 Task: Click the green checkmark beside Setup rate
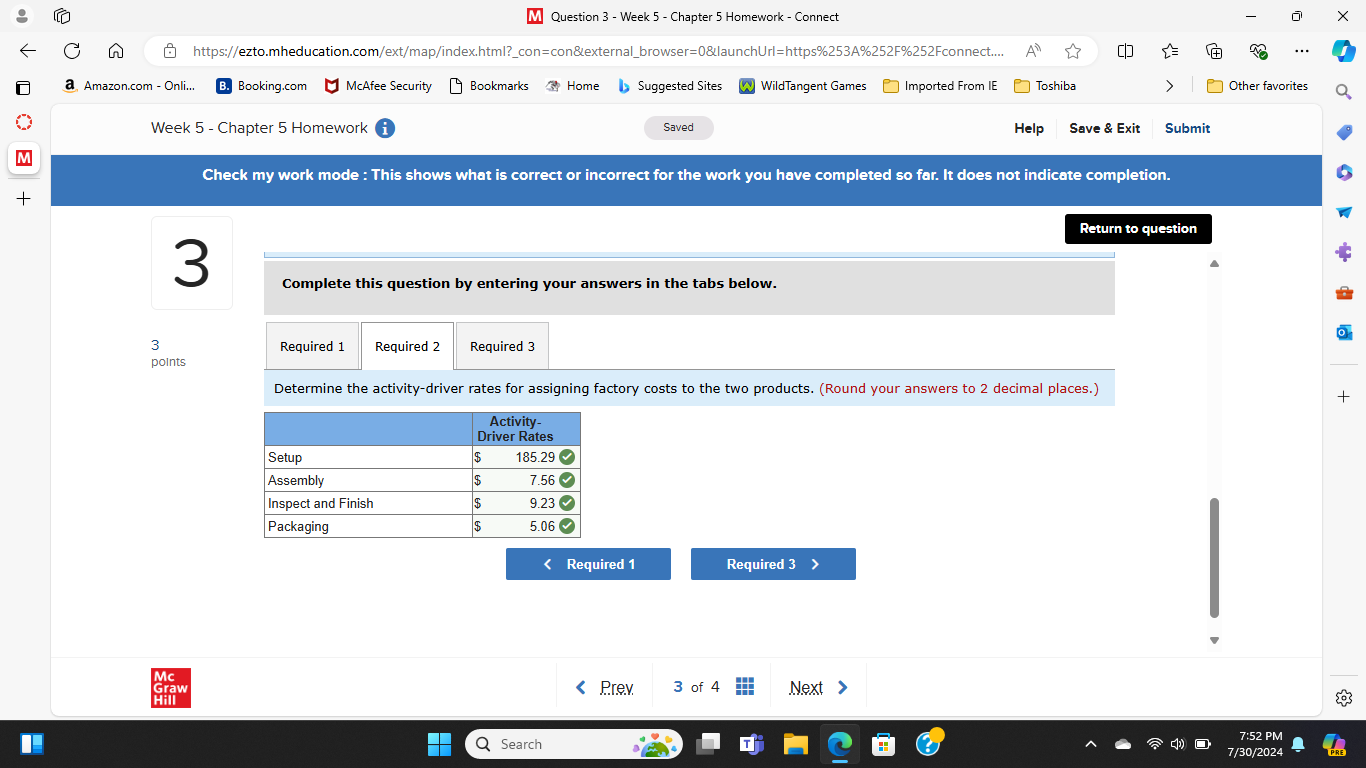(567, 456)
